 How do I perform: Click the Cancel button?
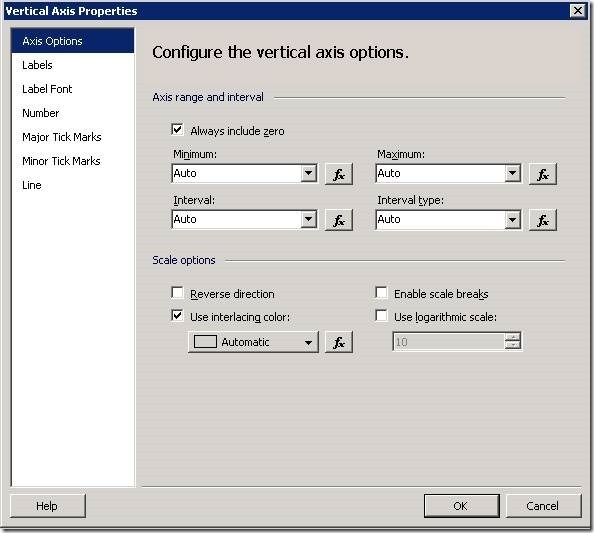[x=543, y=506]
